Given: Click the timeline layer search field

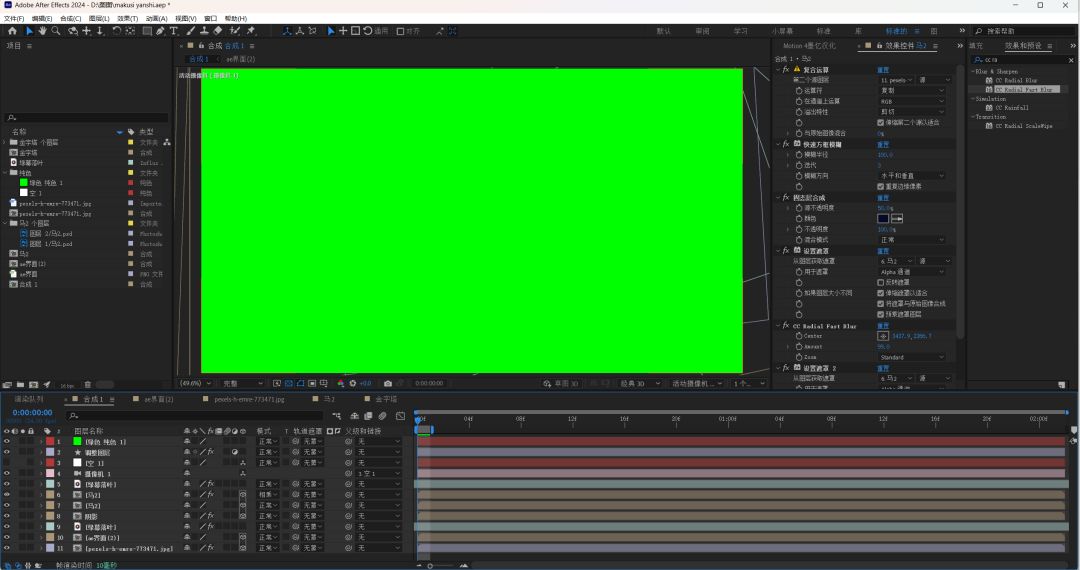Looking at the screenshot, I should [x=120, y=415].
